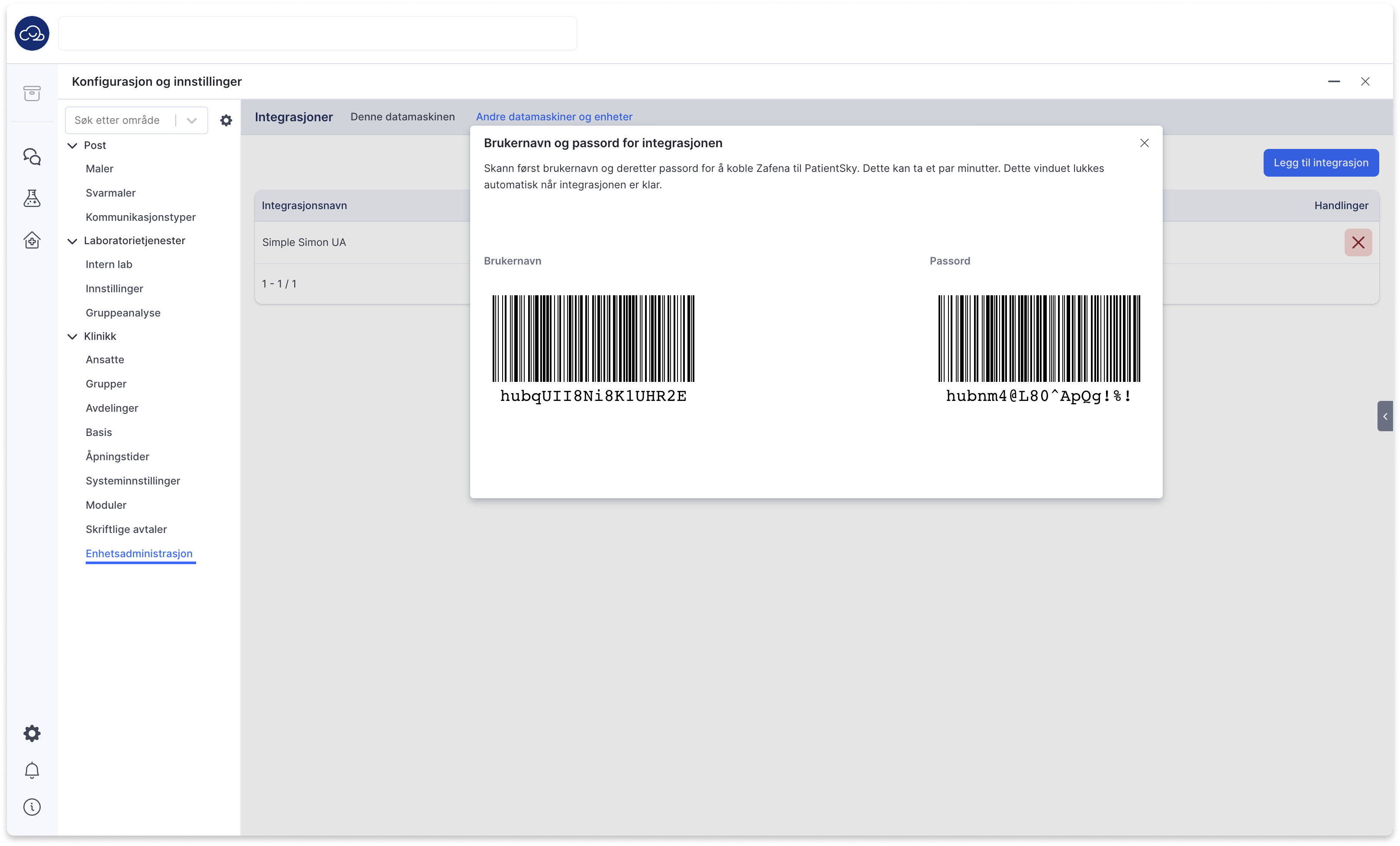Open Intern lab settings
The width and height of the screenshot is (1400, 846).
click(109, 264)
